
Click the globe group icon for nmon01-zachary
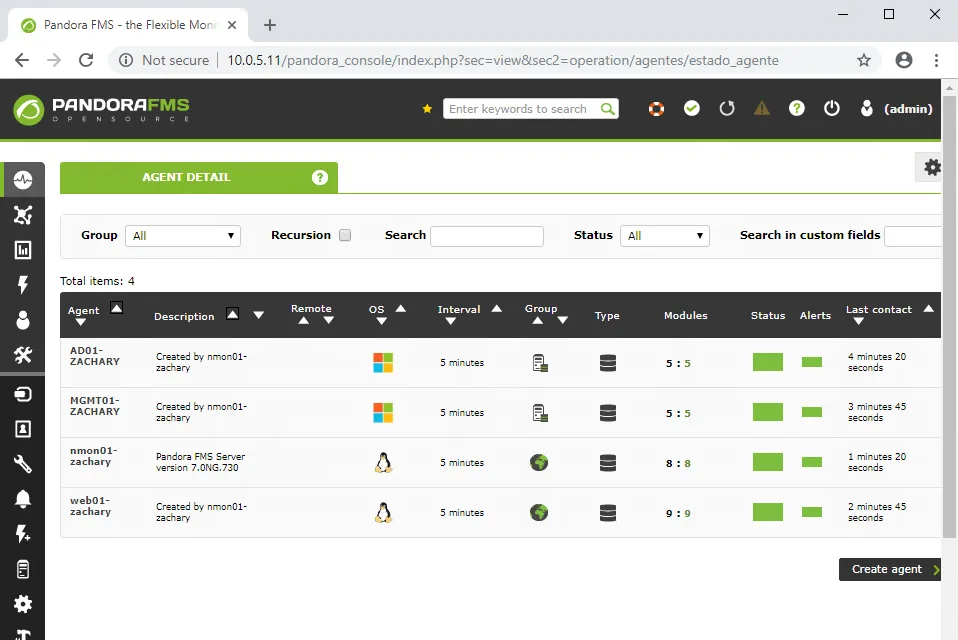click(539, 463)
